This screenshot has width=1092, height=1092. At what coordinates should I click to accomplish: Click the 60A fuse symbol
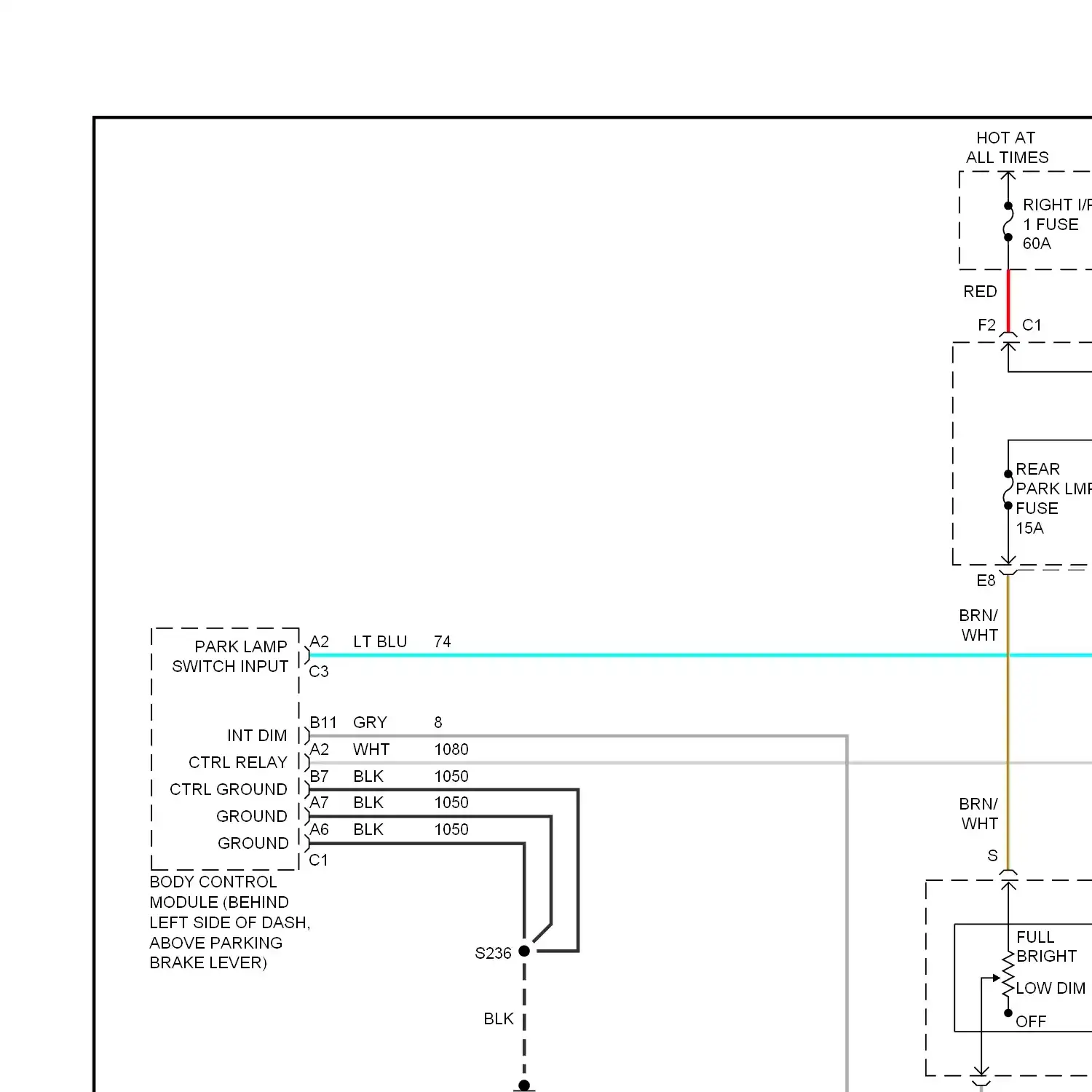[1008, 221]
